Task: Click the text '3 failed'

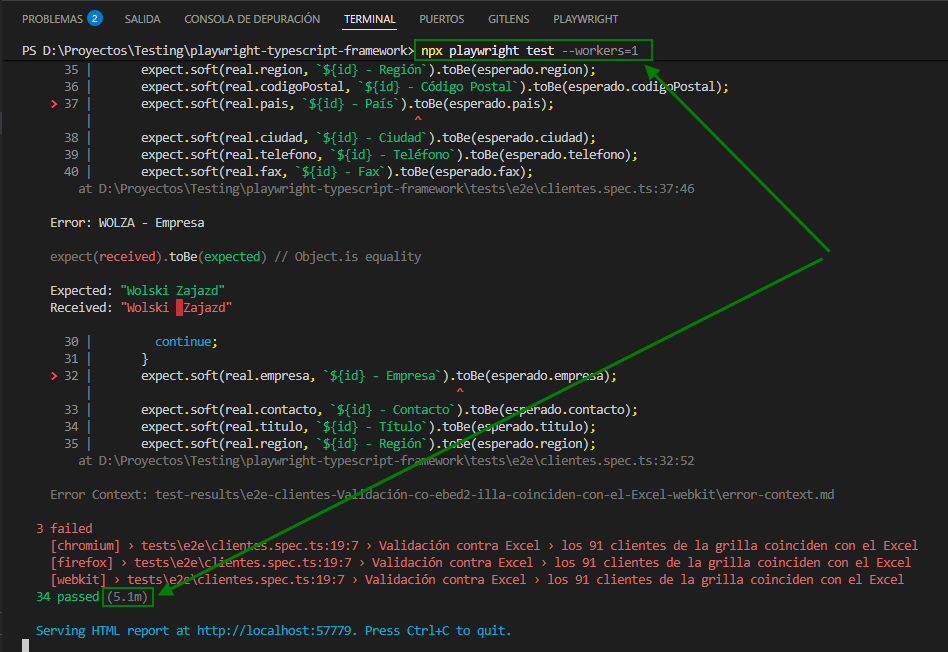Action: coord(64,529)
